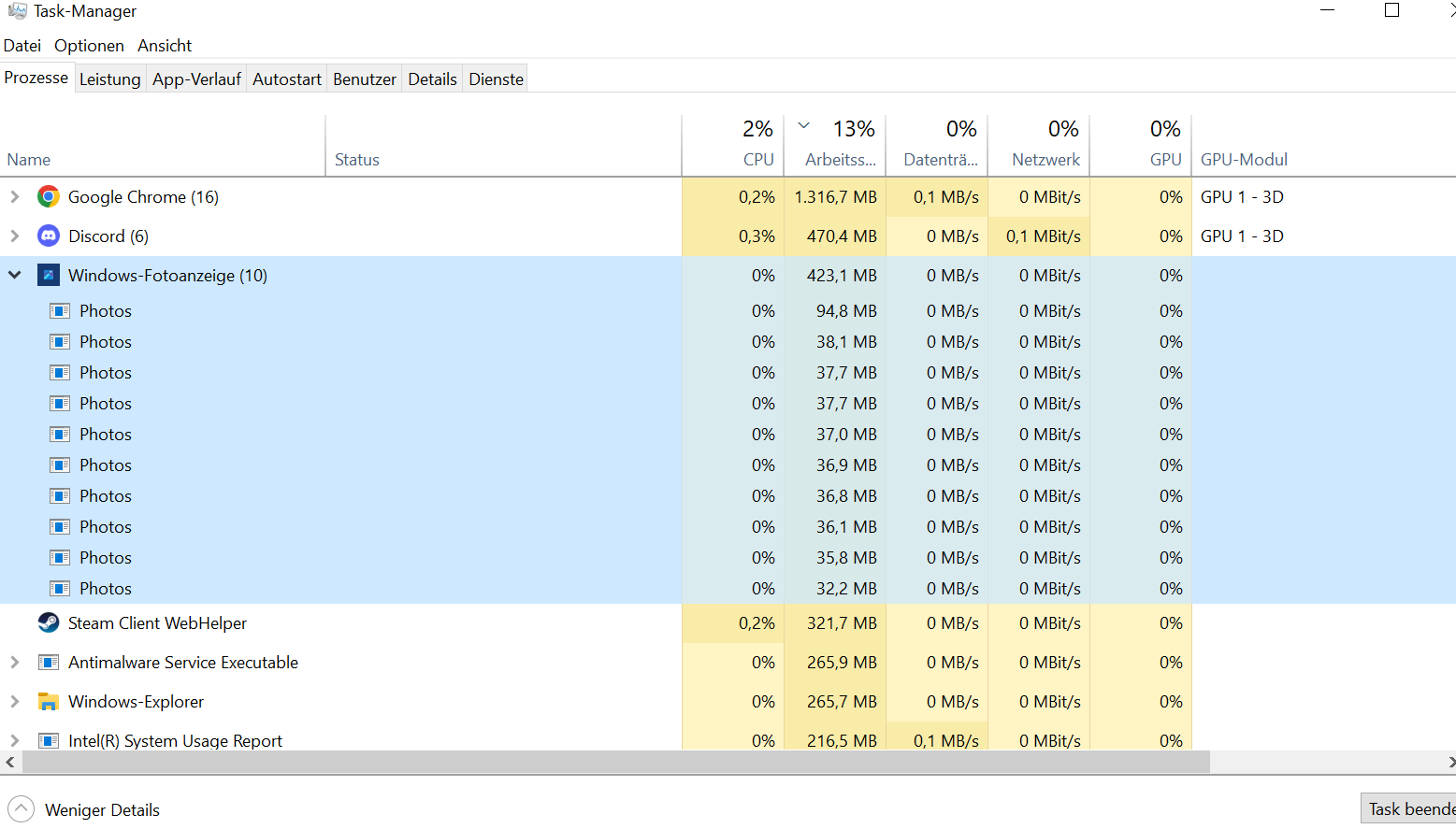Click the horizontal scrollbar thumb
Image resolution: width=1456 pixels, height=829 pixels.
pos(615,762)
